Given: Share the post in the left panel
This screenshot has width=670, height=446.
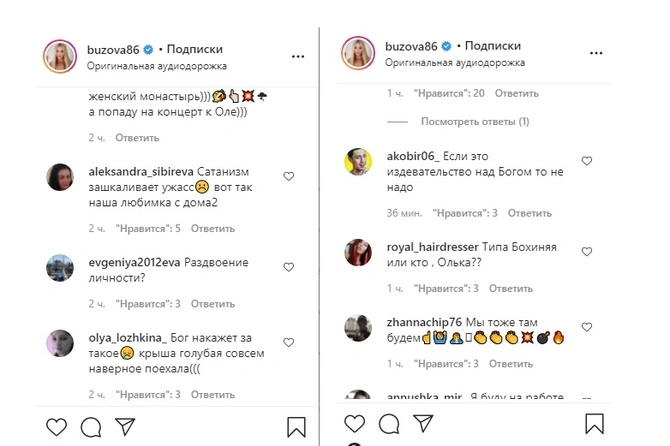Looking at the screenshot, I should (x=124, y=426).
